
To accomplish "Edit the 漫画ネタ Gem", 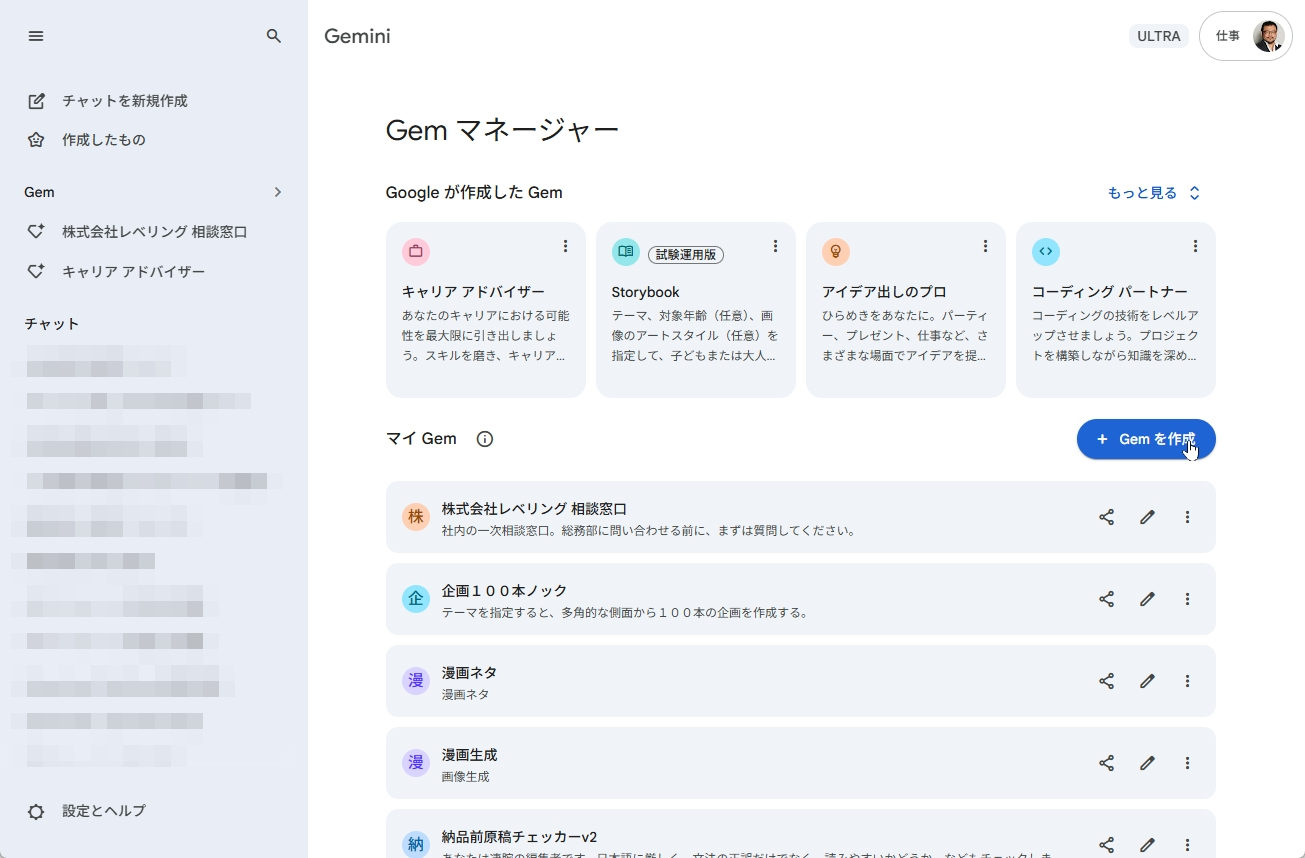I will click(x=1147, y=681).
